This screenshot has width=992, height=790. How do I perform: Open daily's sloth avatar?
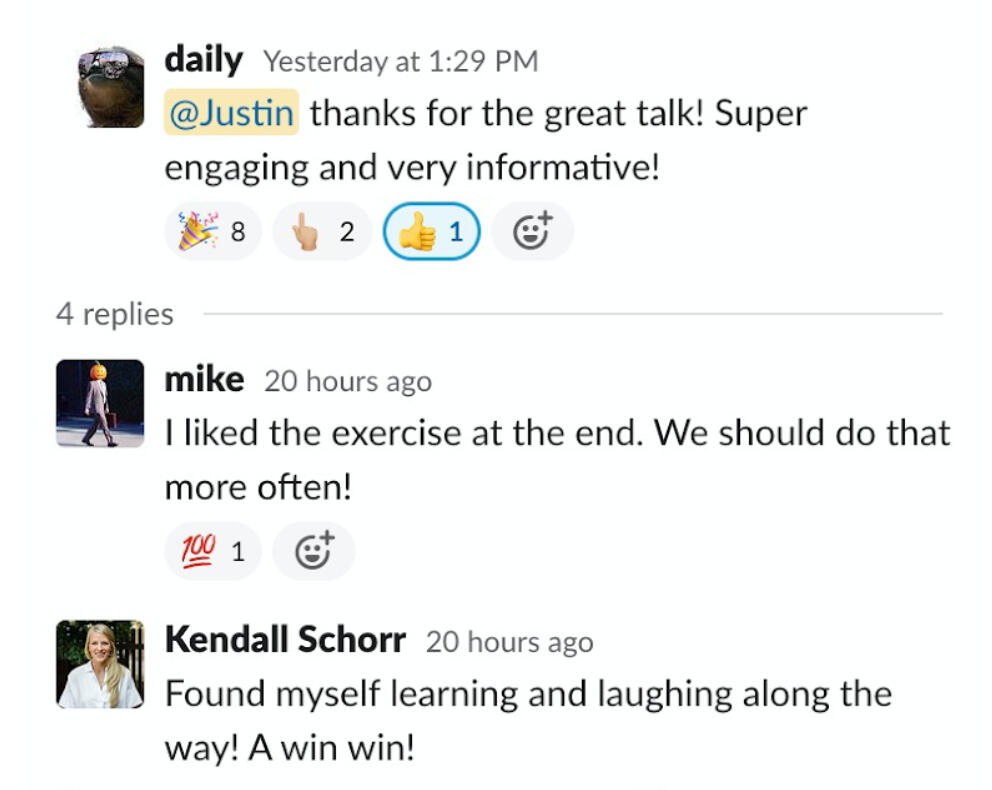111,87
